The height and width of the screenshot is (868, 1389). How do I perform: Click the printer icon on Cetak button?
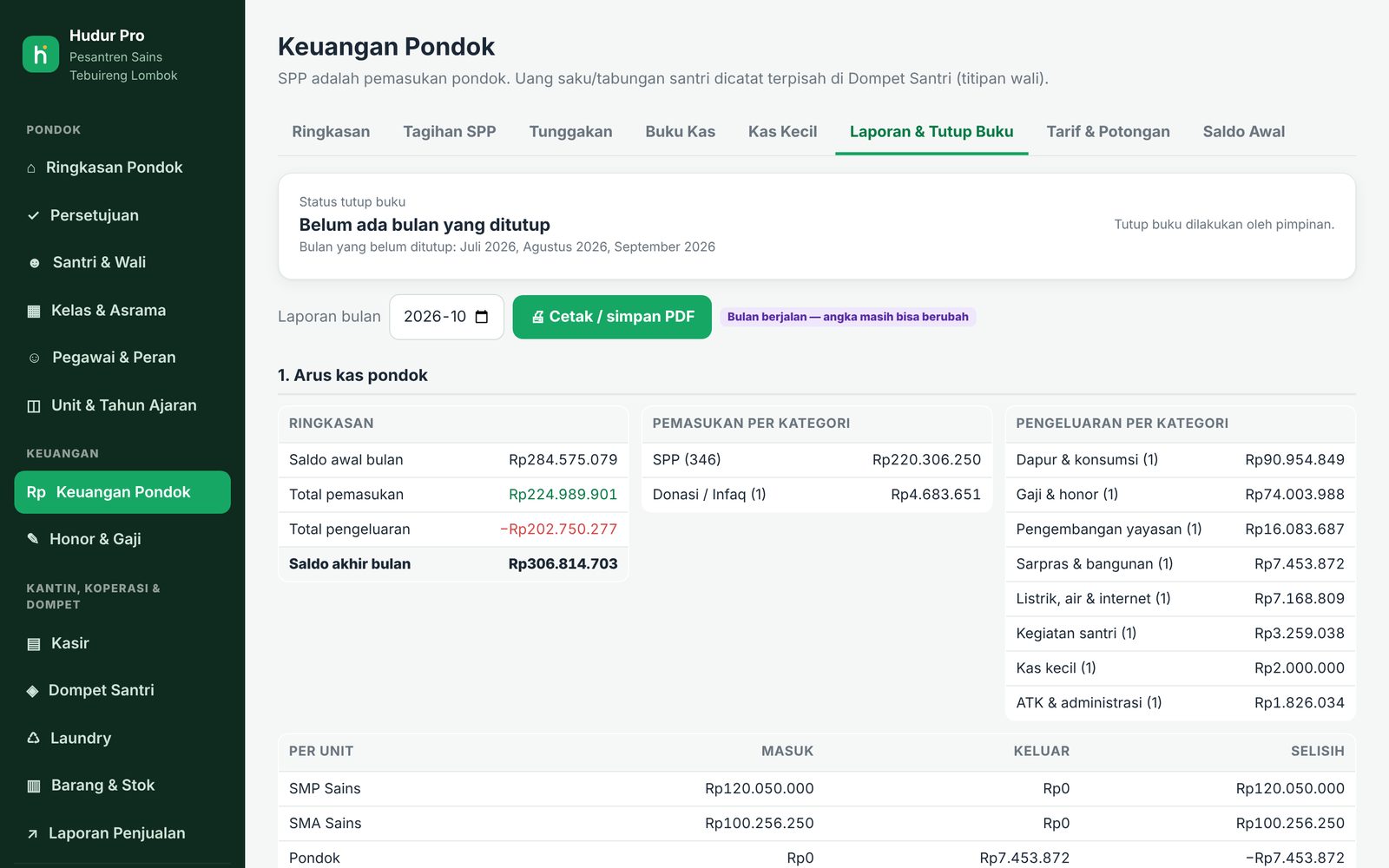coord(537,317)
